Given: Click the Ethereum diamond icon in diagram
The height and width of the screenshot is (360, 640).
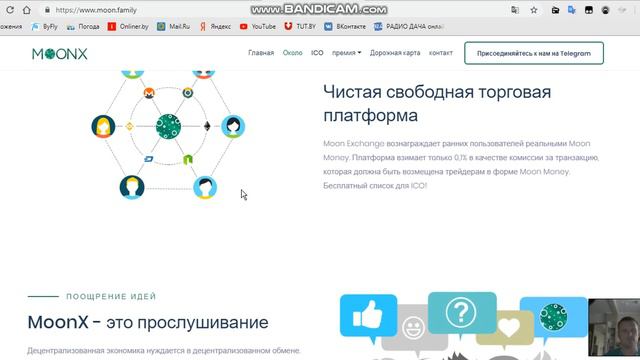Looking at the screenshot, I should [207, 126].
